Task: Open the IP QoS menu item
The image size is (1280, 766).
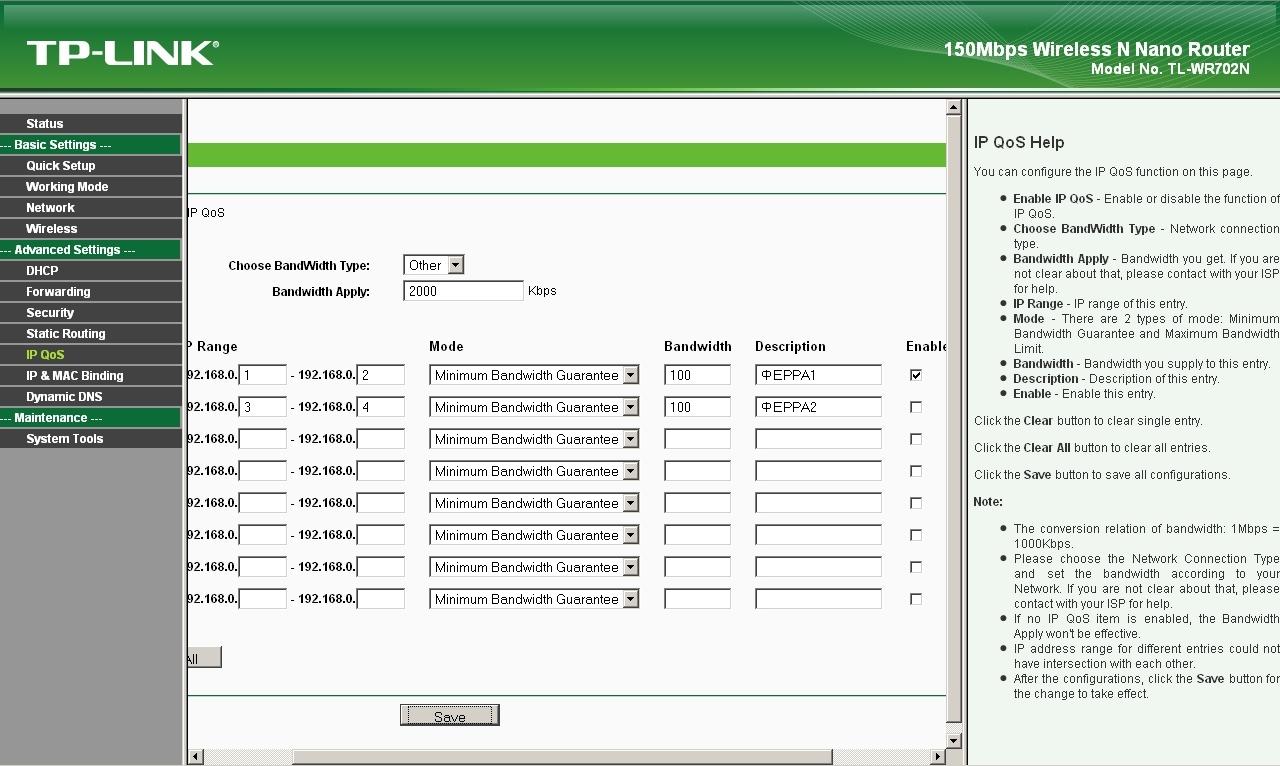Action: [45, 355]
